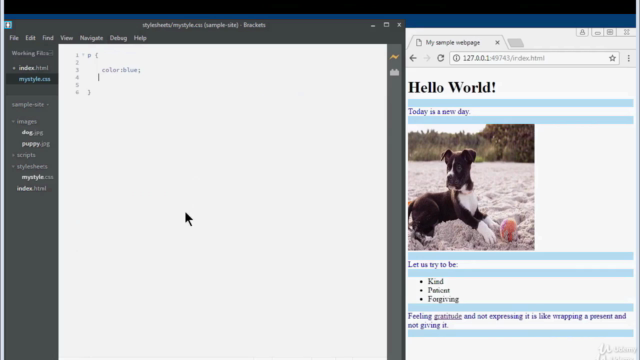This screenshot has width=640, height=360.
Task: Close the My sample webpage tab
Action: pos(497,42)
